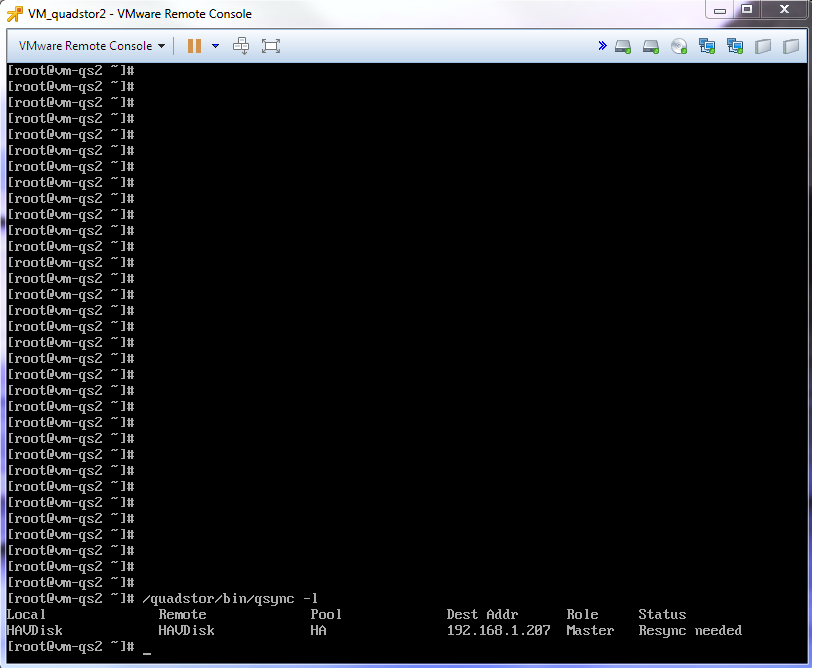The image size is (813, 668).
Task: Click the first network adapter icon
Action: 707,46
